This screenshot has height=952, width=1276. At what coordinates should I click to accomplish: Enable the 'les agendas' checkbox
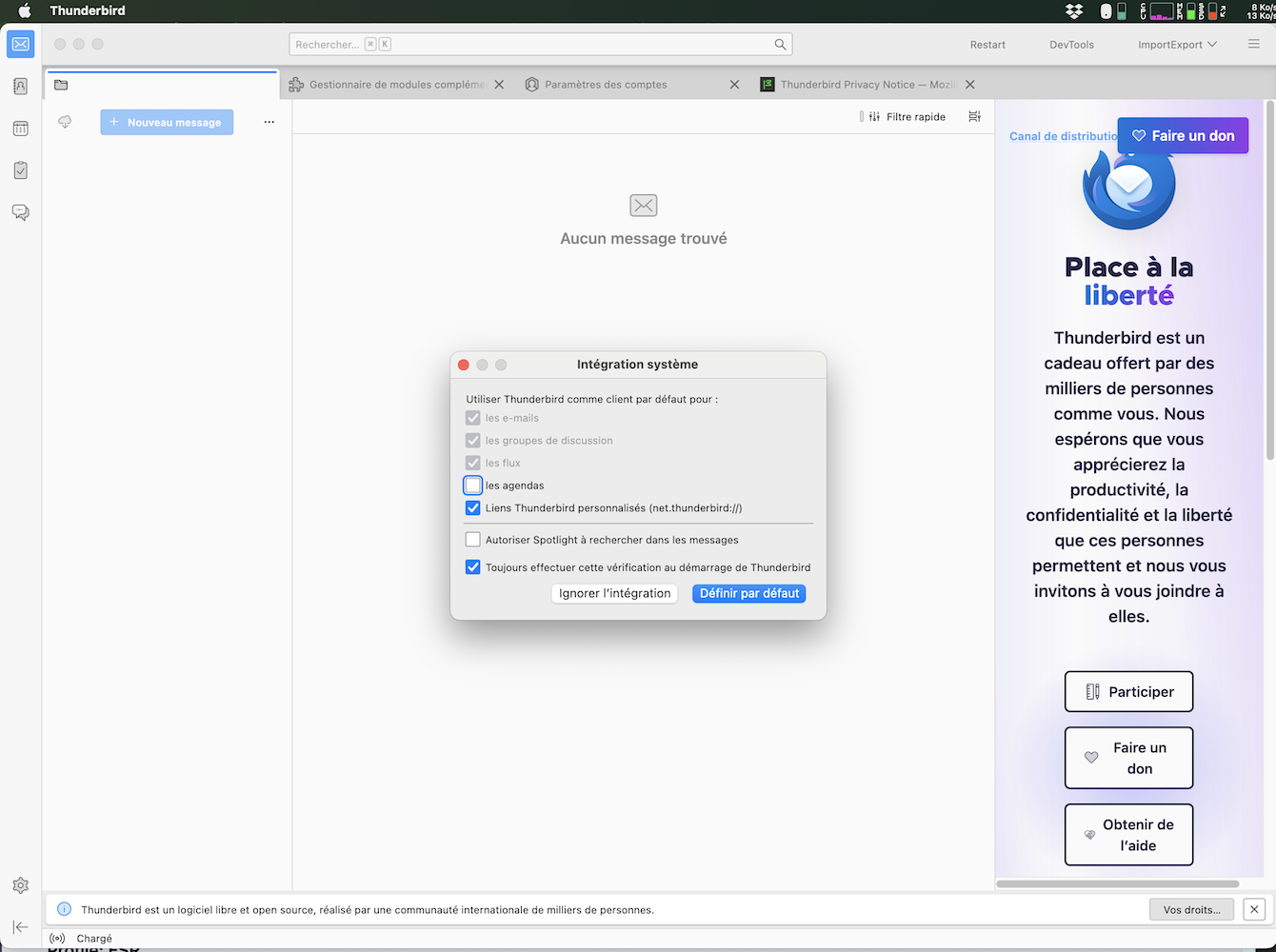[473, 486]
